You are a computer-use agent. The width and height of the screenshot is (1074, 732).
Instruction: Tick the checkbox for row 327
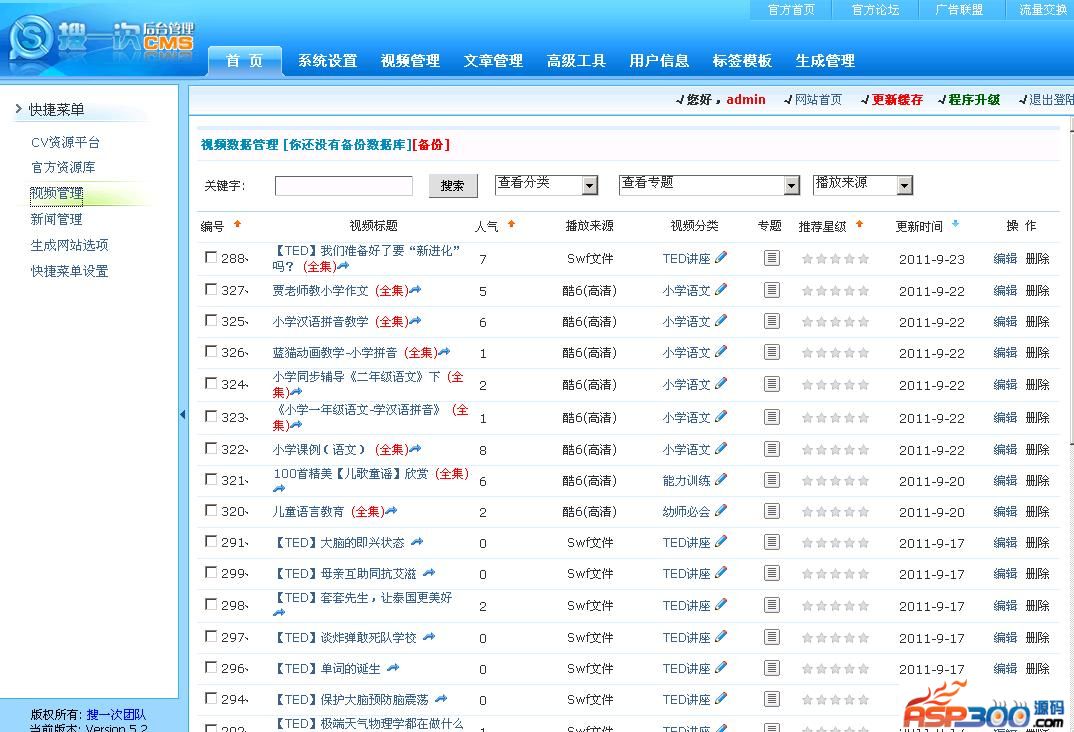click(211, 290)
